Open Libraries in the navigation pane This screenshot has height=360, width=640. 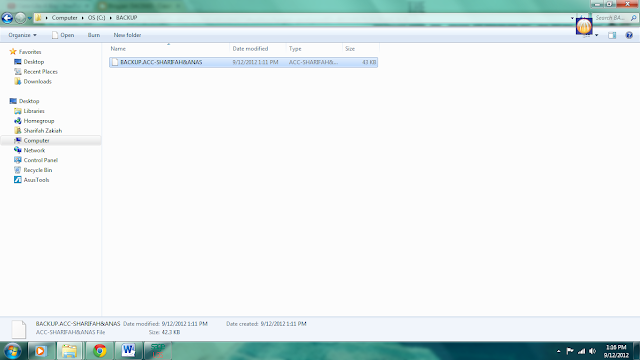pyautogui.click(x=34, y=111)
